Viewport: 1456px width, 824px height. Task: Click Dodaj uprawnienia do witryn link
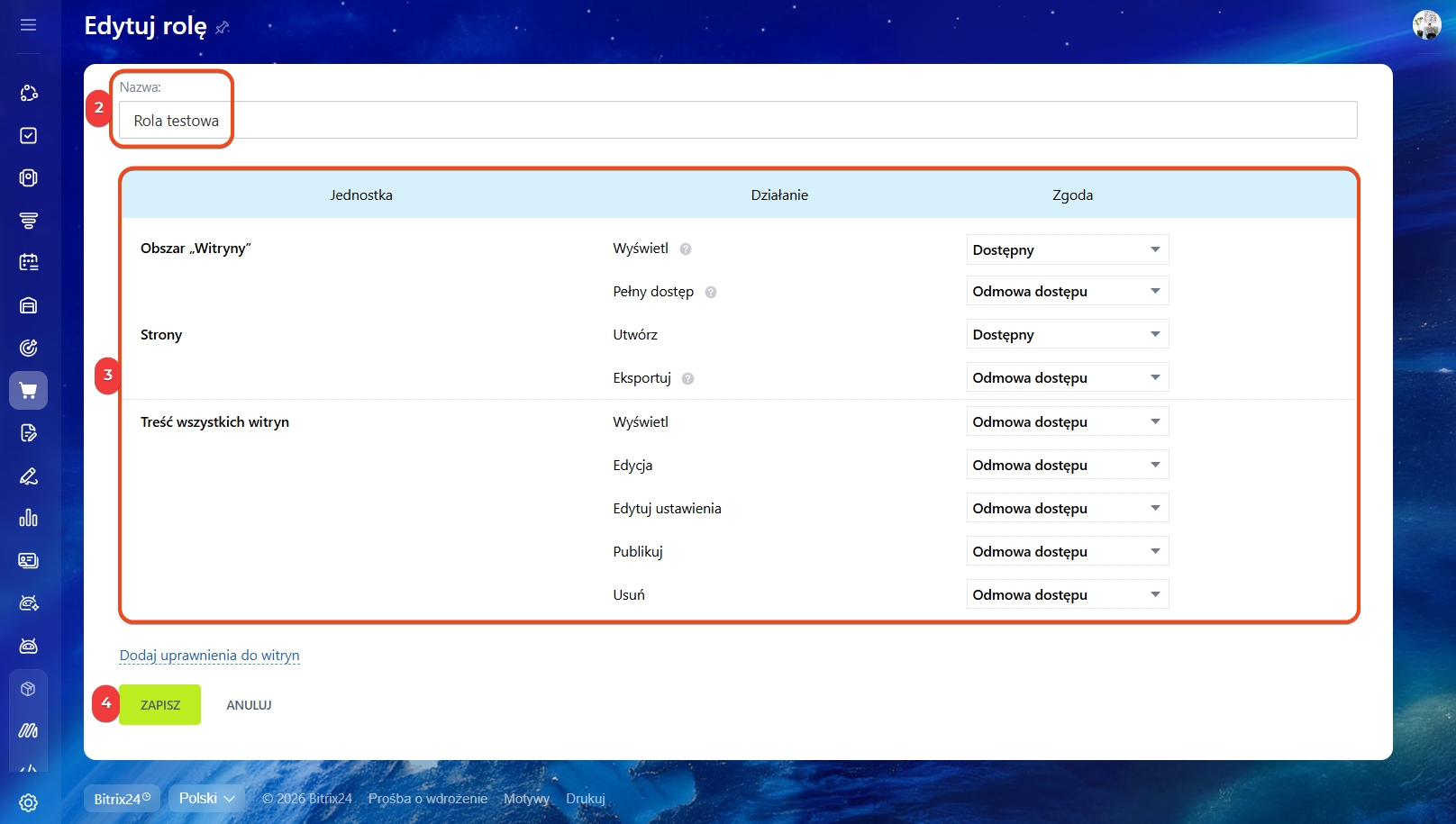(x=209, y=656)
